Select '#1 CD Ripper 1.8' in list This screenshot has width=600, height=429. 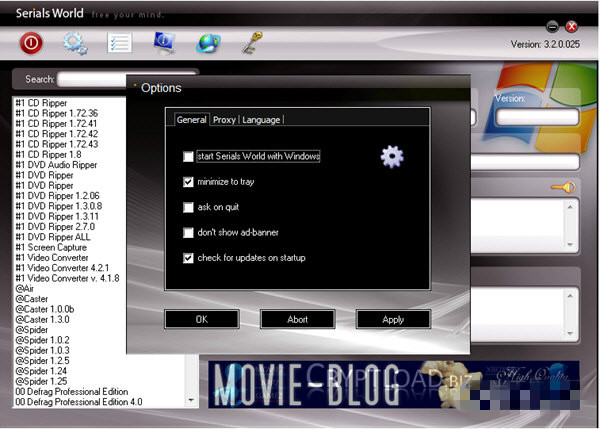point(48,155)
